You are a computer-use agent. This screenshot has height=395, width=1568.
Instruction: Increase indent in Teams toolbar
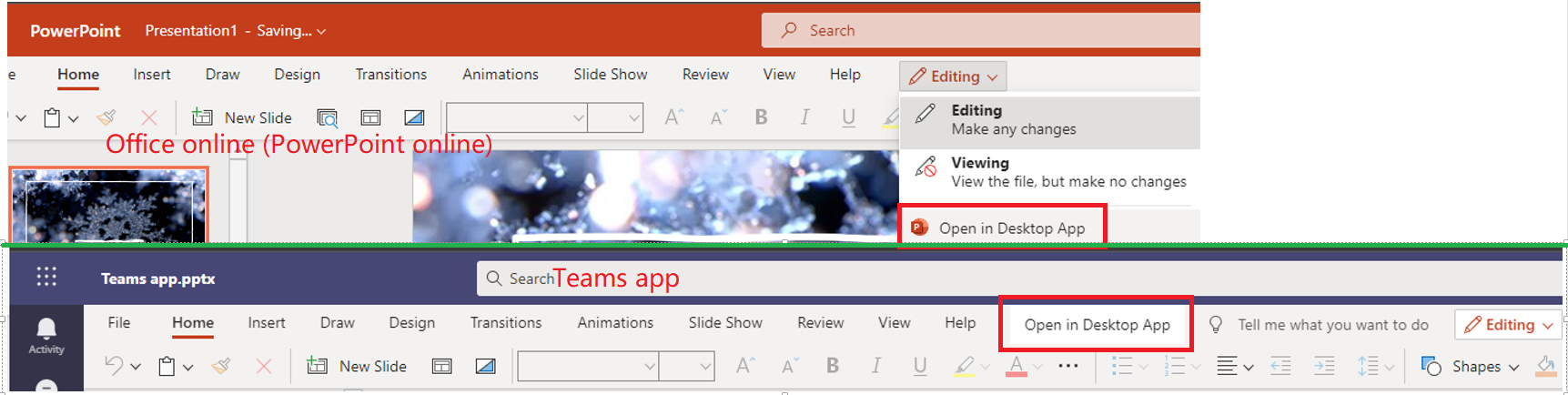click(x=1324, y=366)
